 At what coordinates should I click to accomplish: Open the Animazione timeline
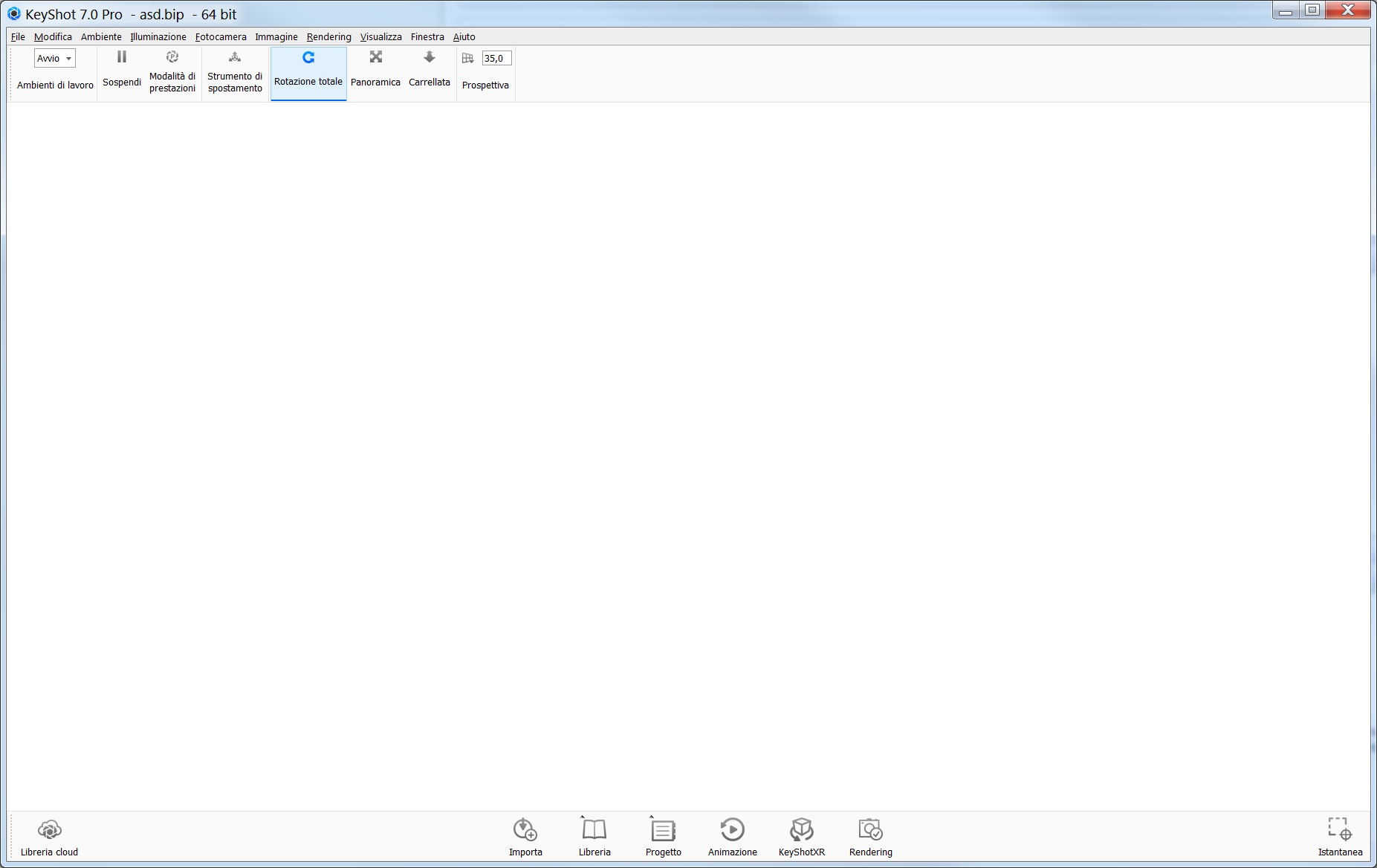[732, 838]
